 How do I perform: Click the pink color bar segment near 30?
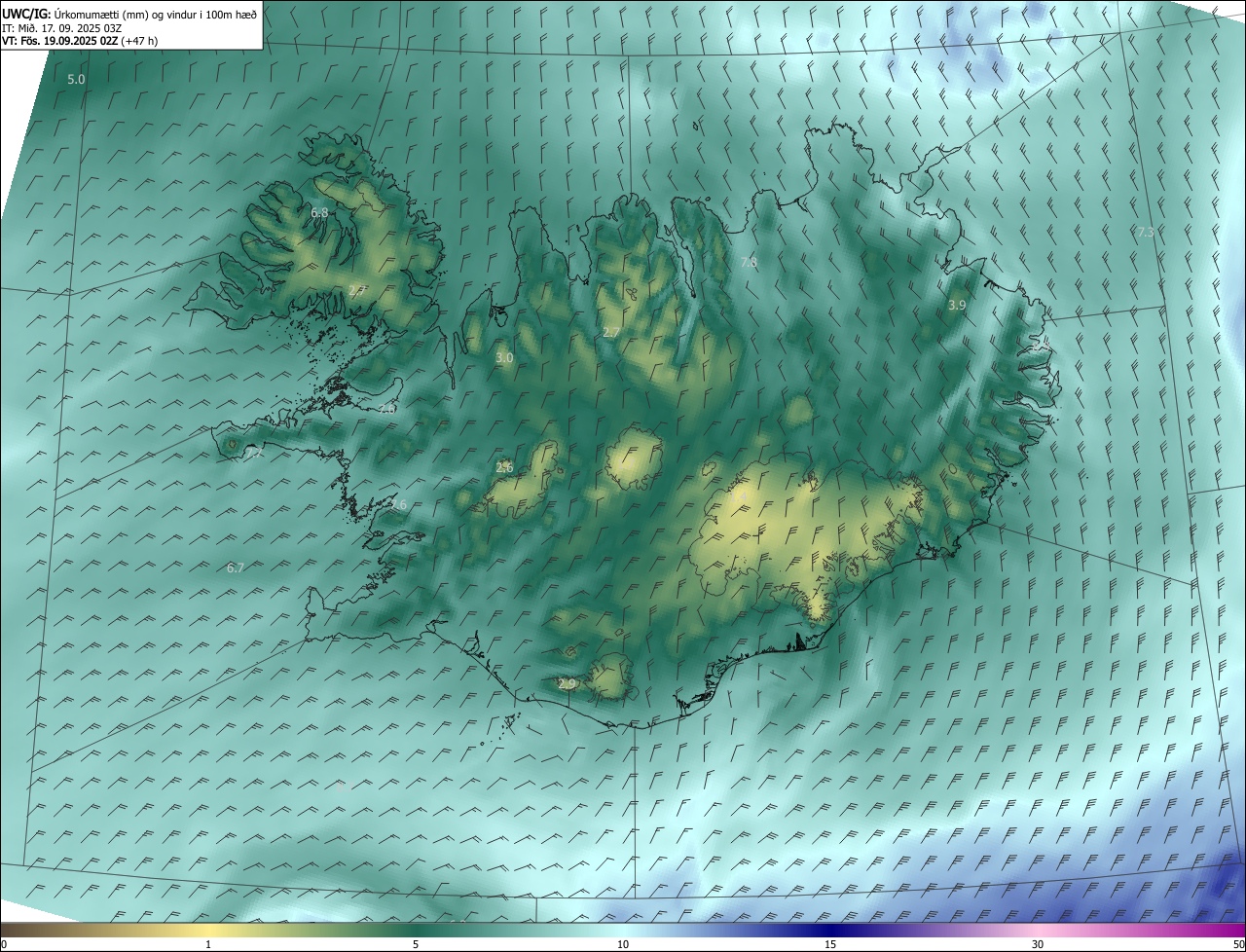[x=1038, y=930]
